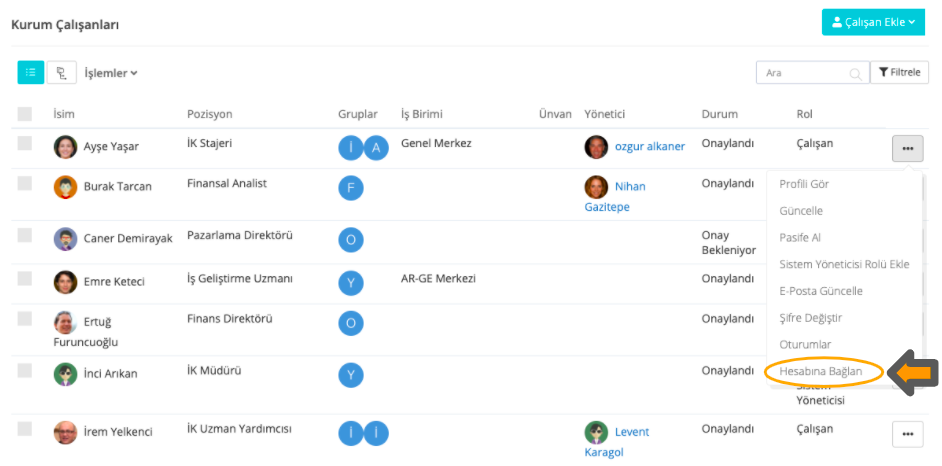Click Caner Demirayak's avatar picture
942x466 pixels.
coord(65,239)
